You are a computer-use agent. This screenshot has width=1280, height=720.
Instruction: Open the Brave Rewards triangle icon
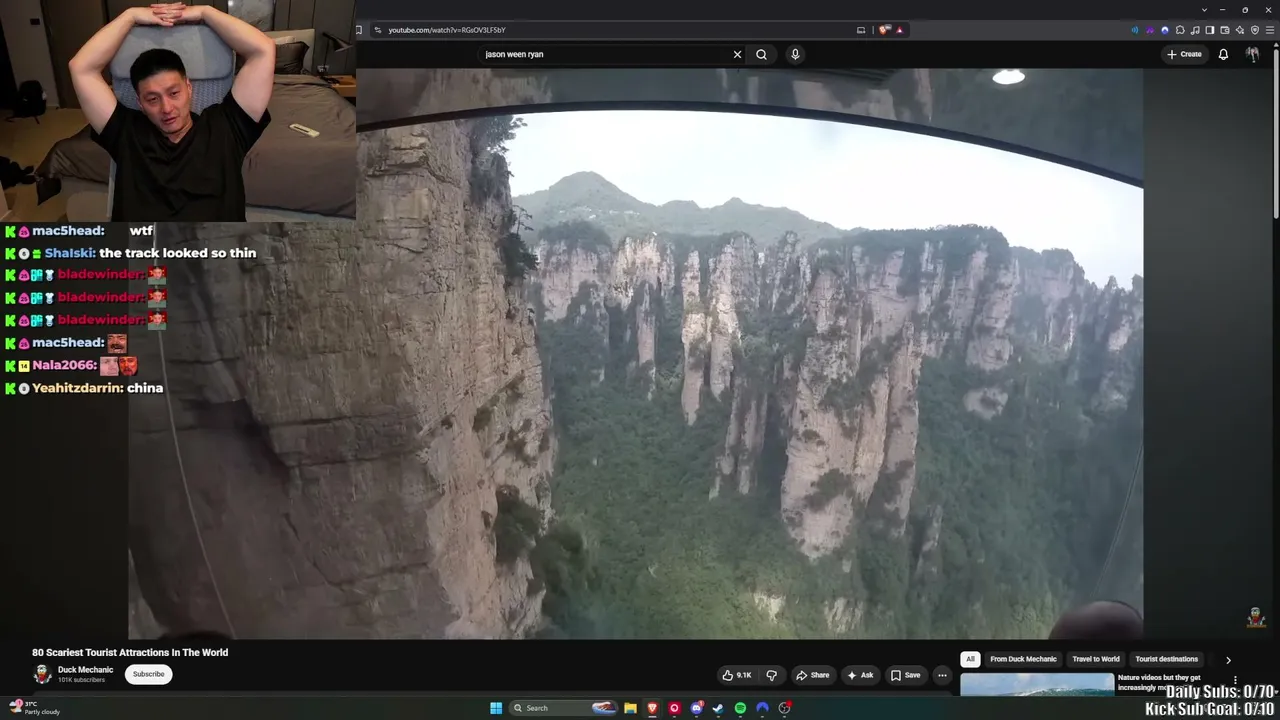(x=899, y=30)
